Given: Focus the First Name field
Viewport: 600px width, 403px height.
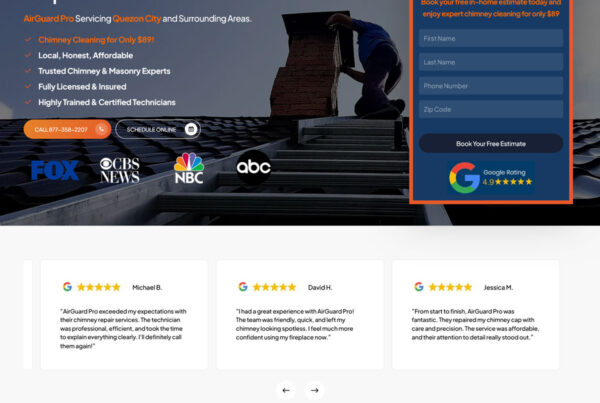Looking at the screenshot, I should [x=490, y=38].
